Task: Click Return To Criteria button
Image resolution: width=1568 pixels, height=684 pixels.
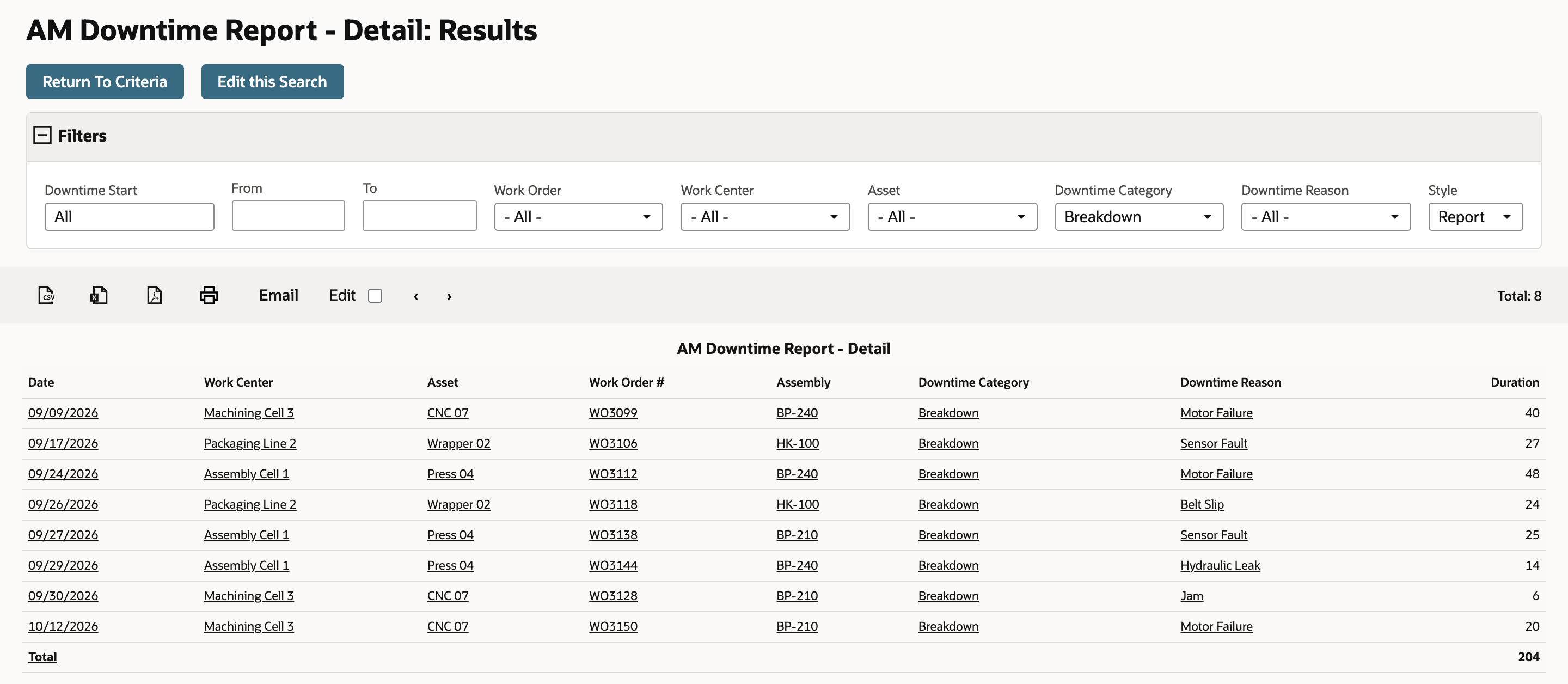Action: tap(105, 82)
